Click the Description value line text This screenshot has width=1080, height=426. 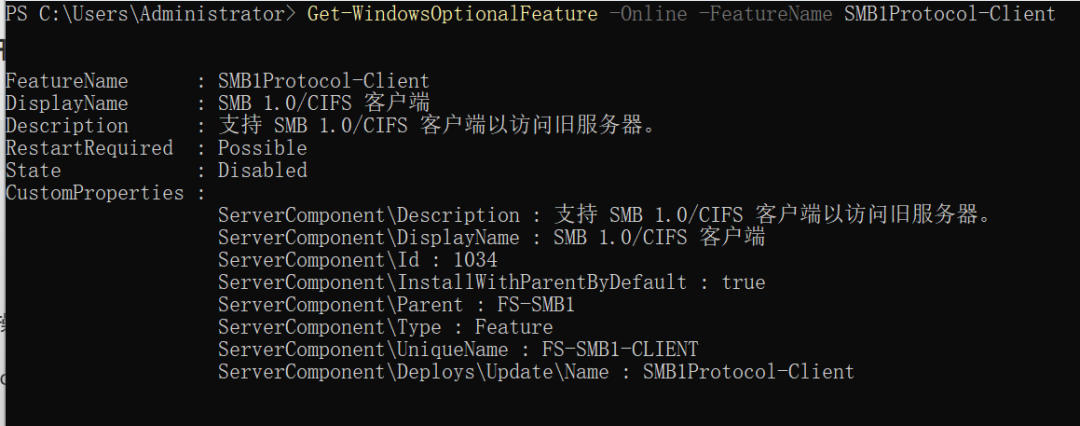(436, 126)
